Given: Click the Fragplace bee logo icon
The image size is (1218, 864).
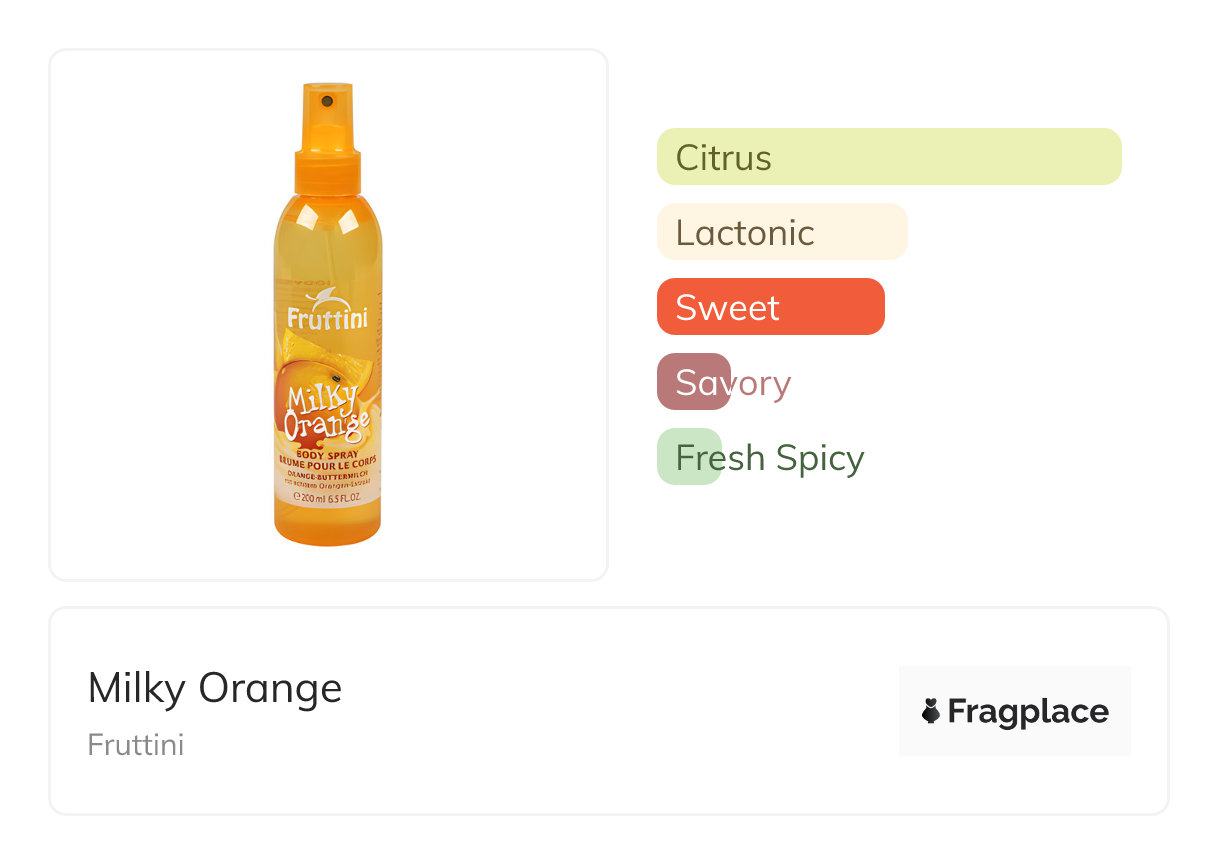Looking at the screenshot, I should tap(931, 711).
